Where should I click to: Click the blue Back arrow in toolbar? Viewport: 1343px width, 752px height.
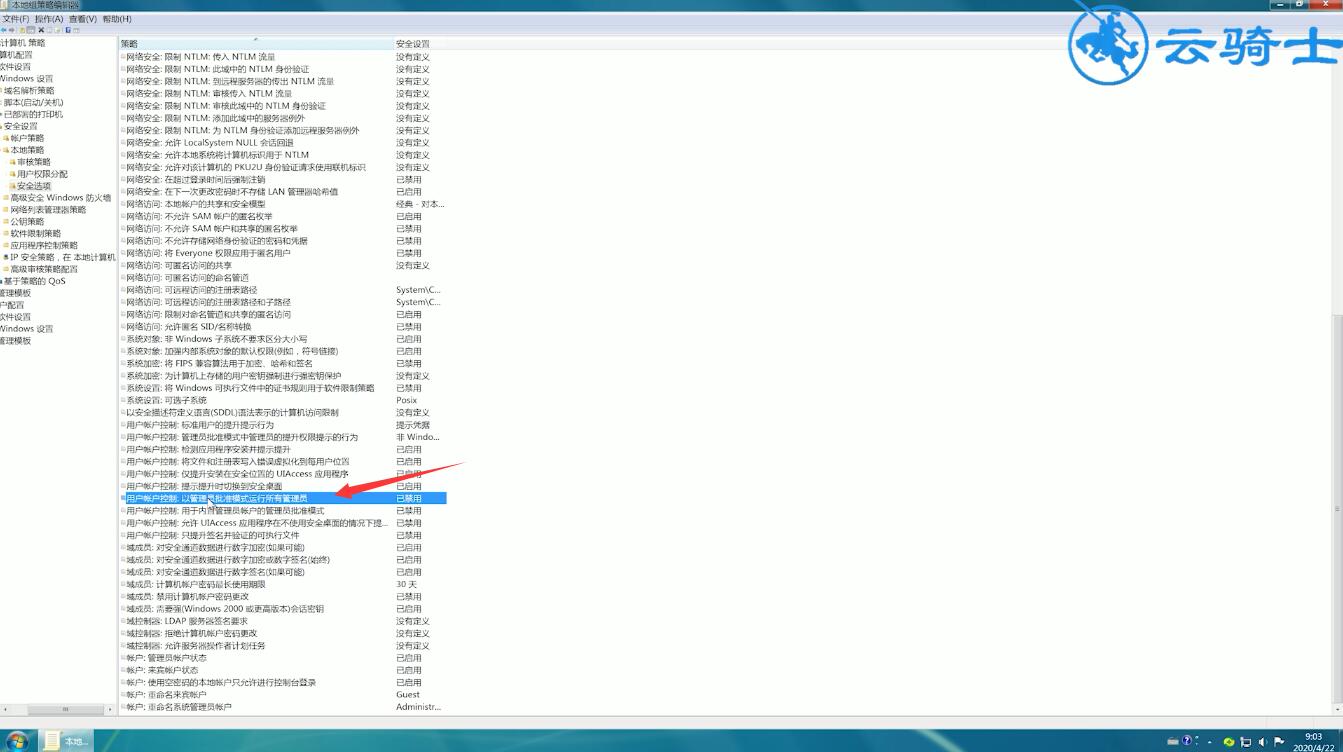click(4, 30)
